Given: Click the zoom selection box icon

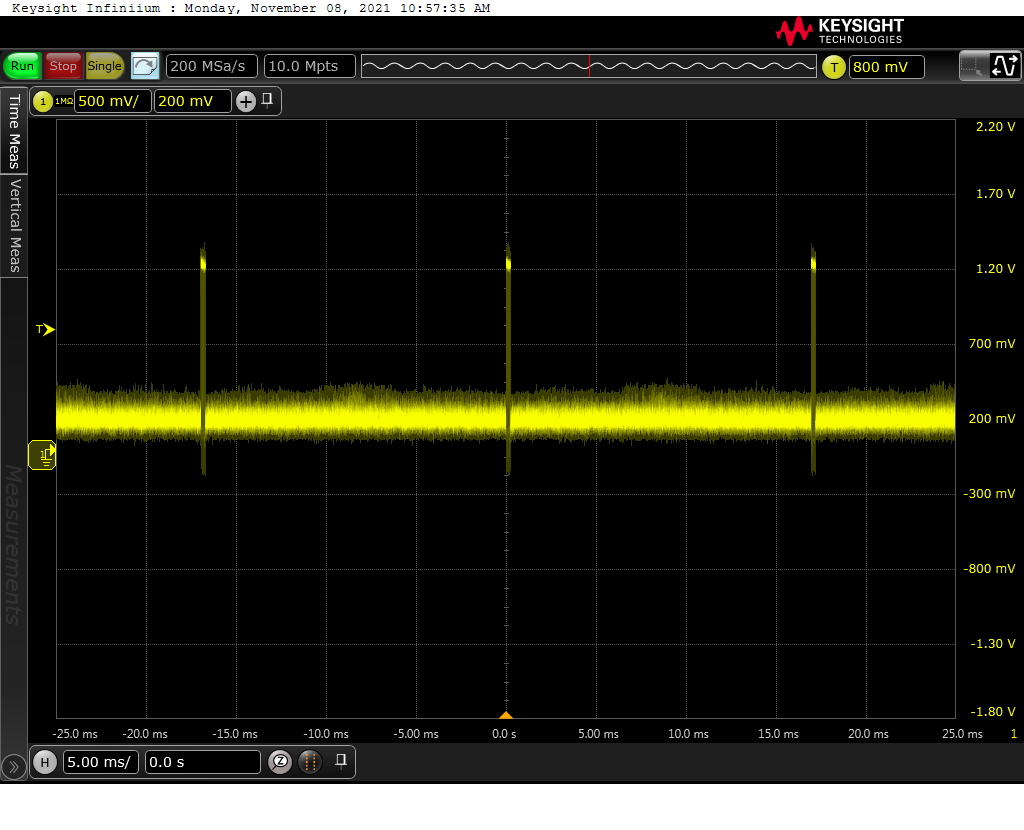Looking at the screenshot, I should [972, 66].
